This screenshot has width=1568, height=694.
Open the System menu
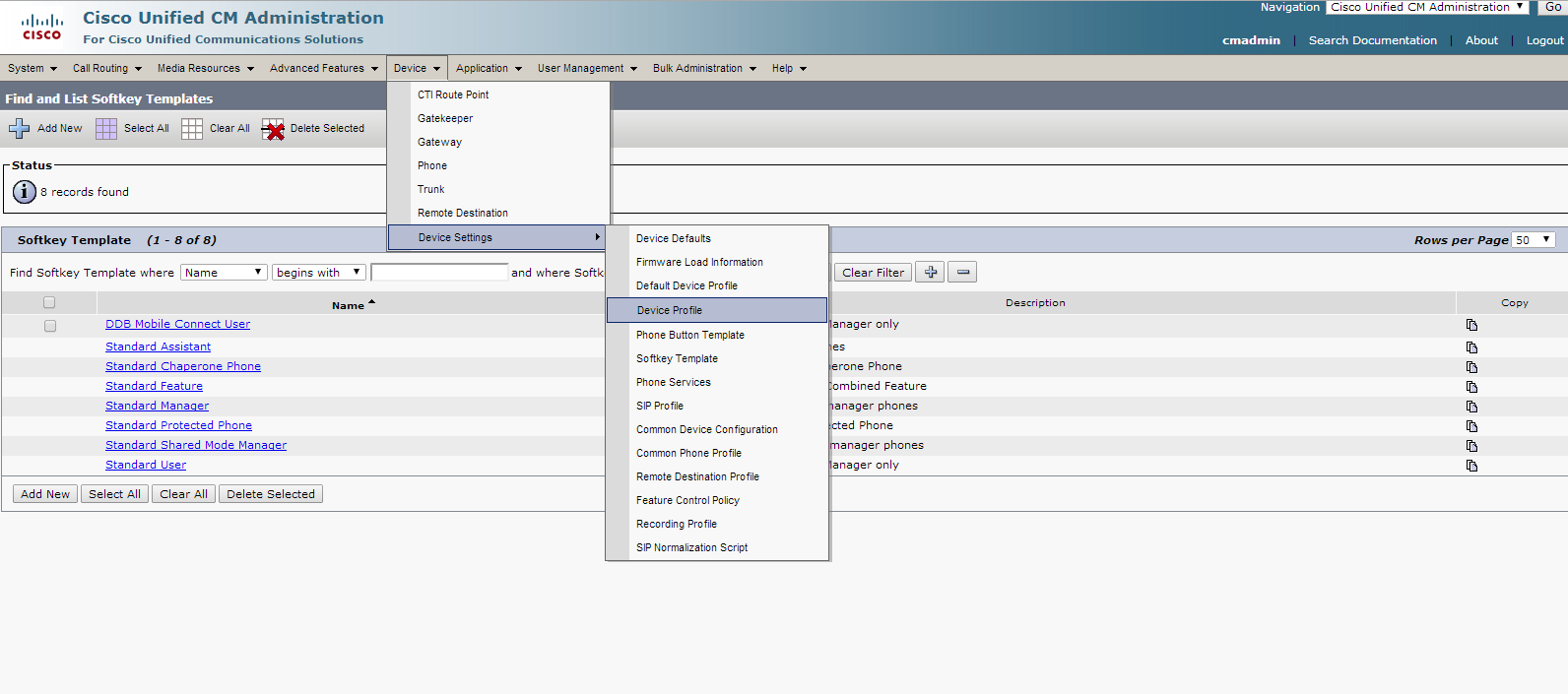pos(33,68)
